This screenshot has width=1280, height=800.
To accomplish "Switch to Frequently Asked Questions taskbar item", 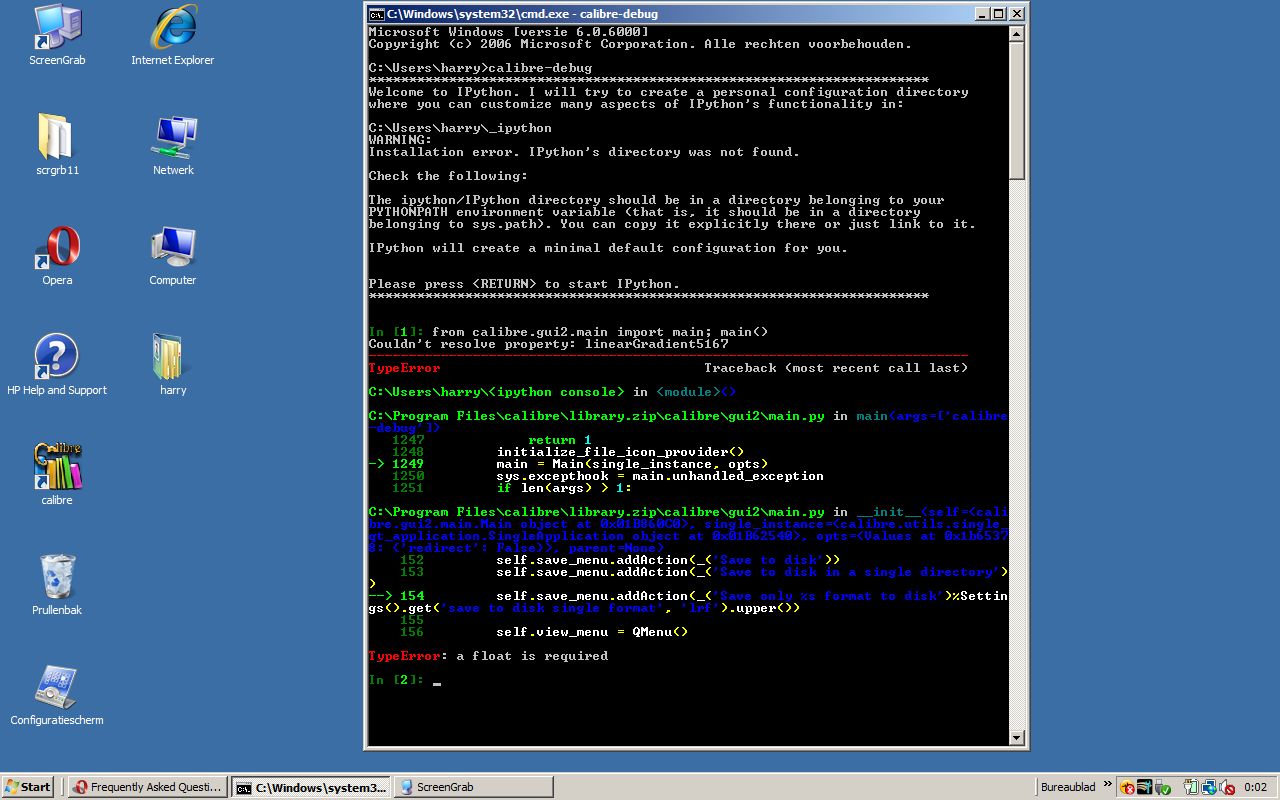I will [149, 787].
